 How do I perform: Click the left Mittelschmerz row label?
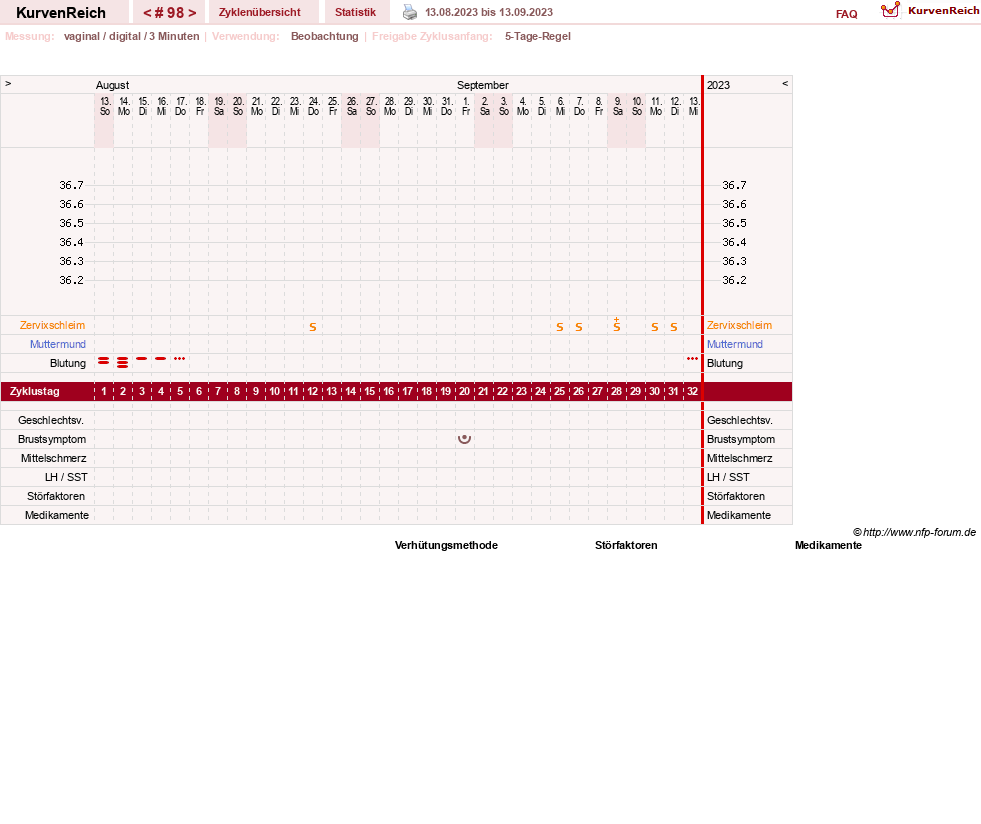coord(54,459)
